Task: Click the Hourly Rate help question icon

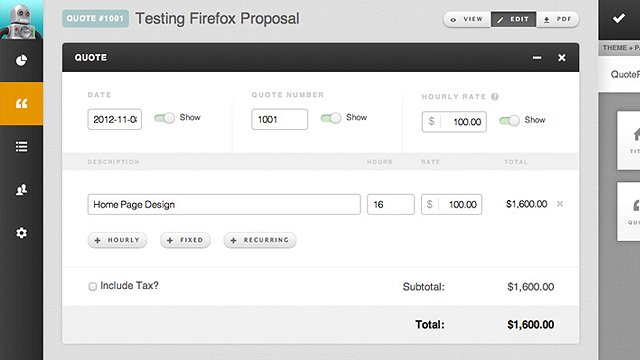Action: pyautogui.click(x=495, y=97)
